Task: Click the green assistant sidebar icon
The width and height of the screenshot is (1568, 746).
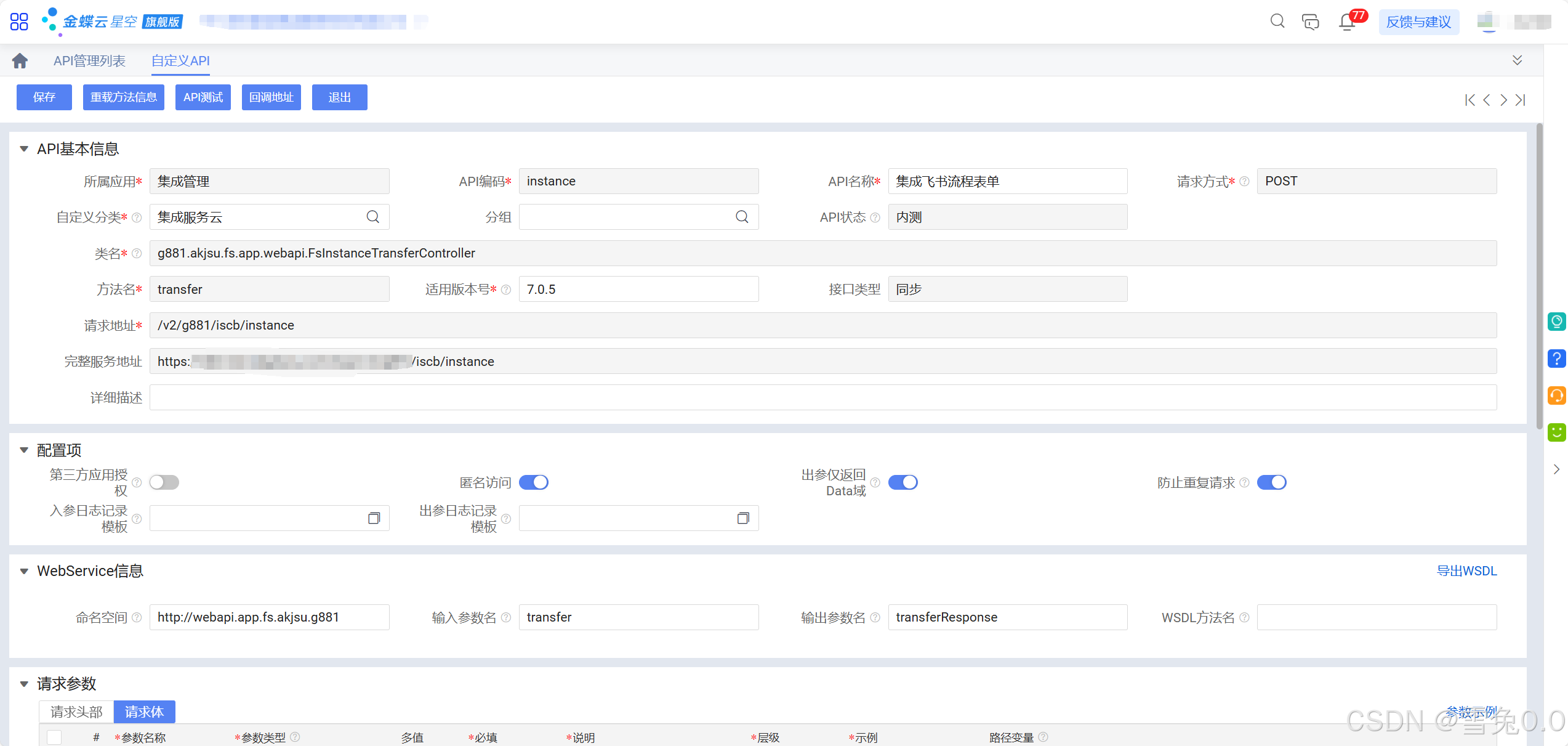Action: coord(1557,322)
